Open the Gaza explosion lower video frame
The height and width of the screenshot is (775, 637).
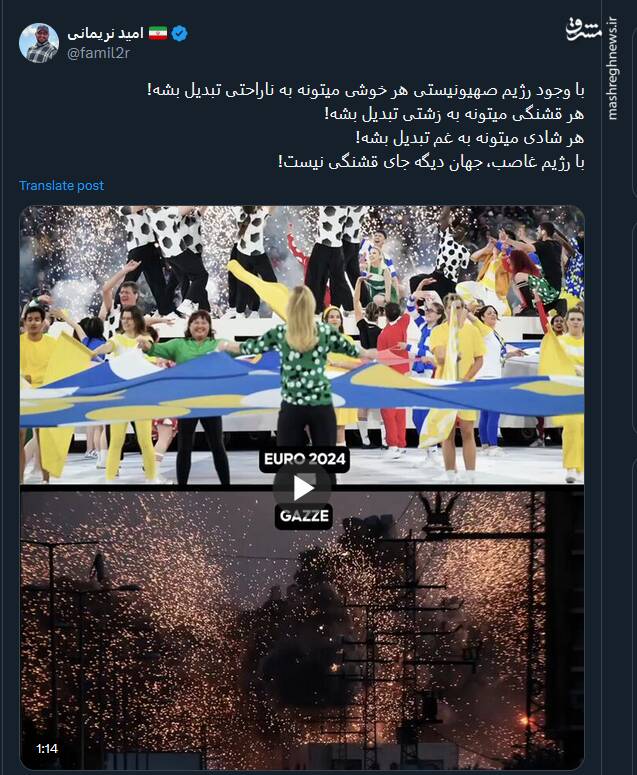point(302,630)
